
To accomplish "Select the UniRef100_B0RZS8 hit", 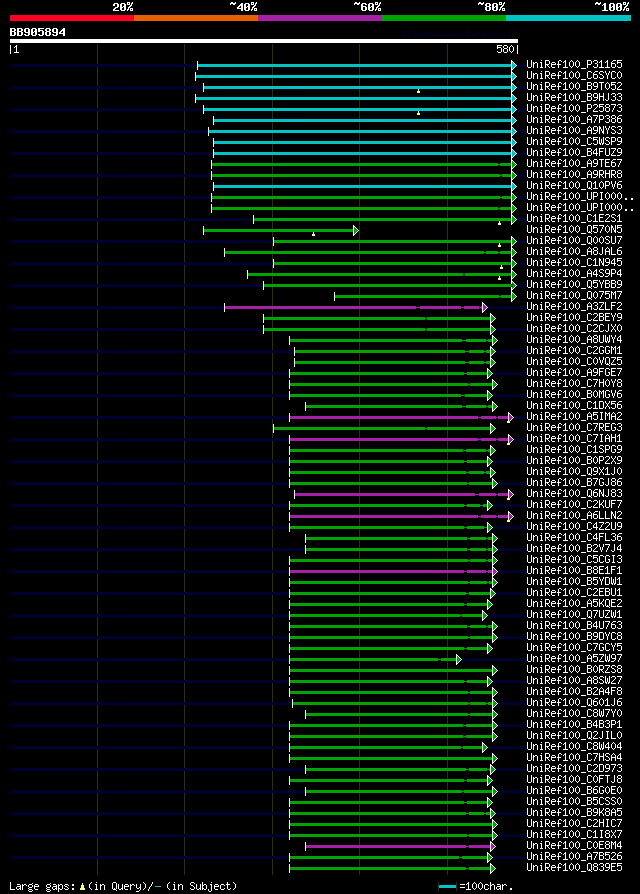I will (x=574, y=669).
